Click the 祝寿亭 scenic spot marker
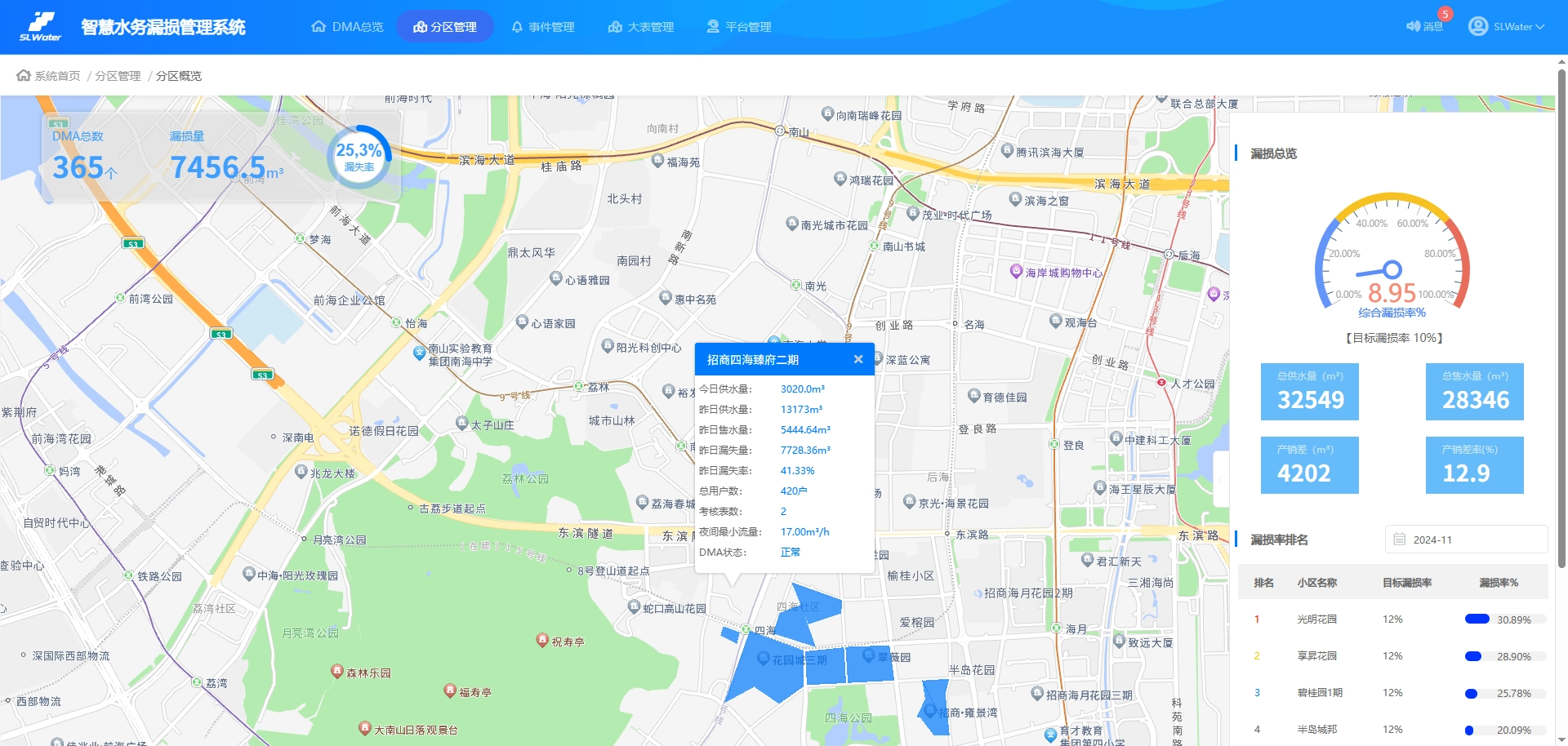The width and height of the screenshot is (1568, 746). [x=542, y=640]
